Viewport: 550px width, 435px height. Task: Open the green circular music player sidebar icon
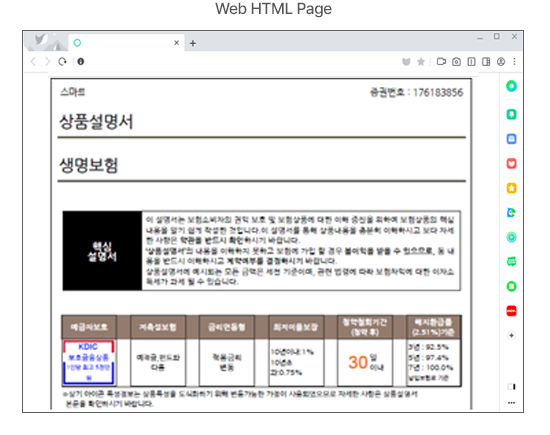511,237
